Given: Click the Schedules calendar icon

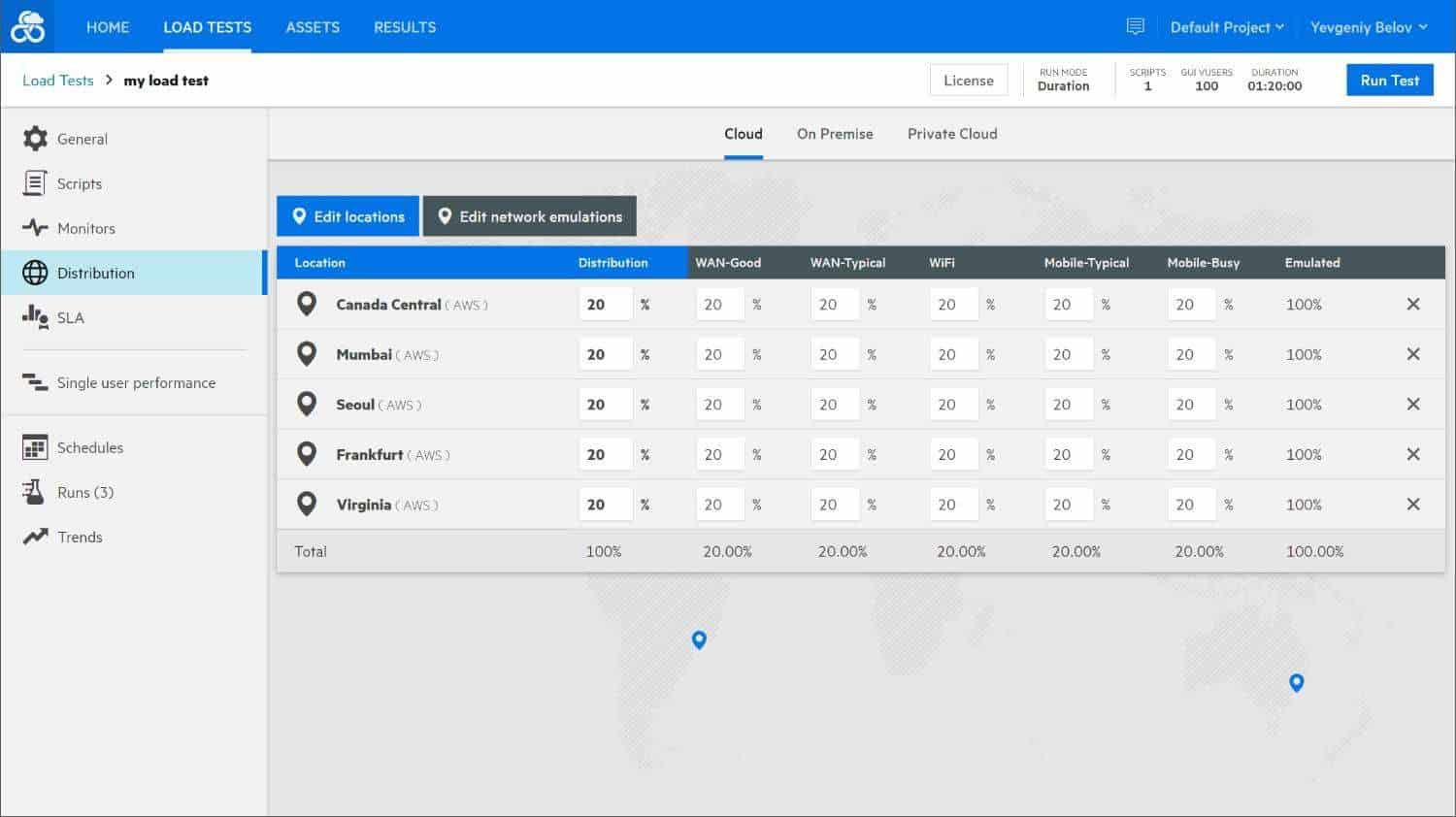Looking at the screenshot, I should tap(35, 447).
